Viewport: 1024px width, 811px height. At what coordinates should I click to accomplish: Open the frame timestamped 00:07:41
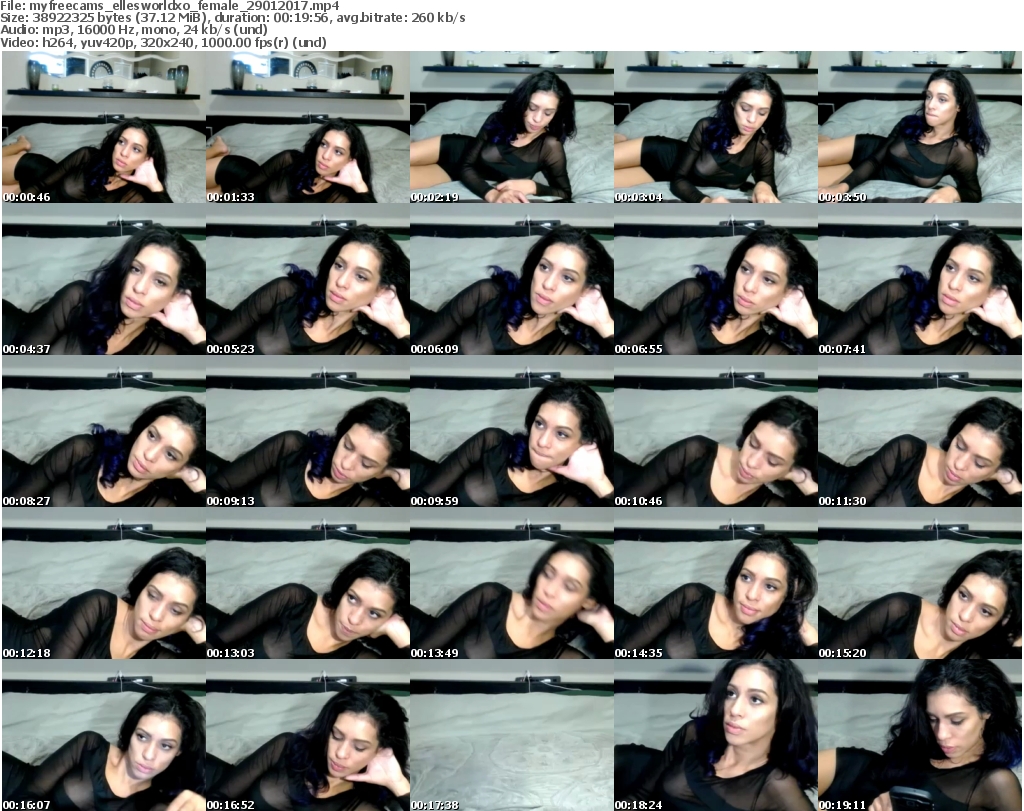coord(919,279)
